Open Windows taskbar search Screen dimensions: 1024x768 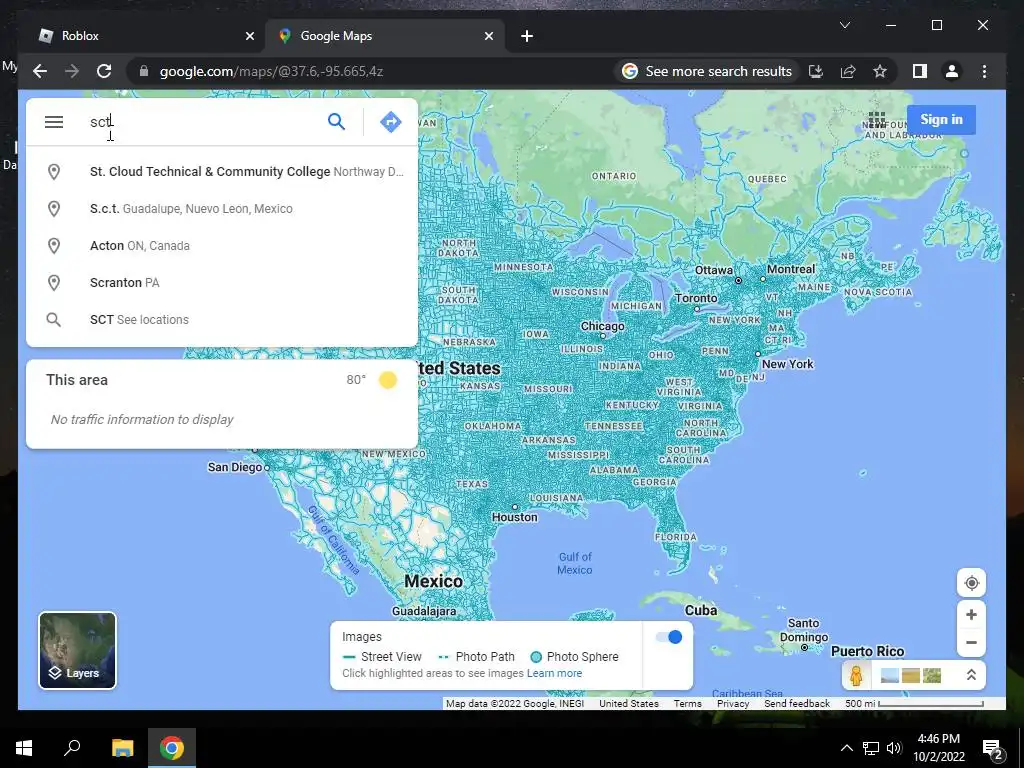pos(72,748)
